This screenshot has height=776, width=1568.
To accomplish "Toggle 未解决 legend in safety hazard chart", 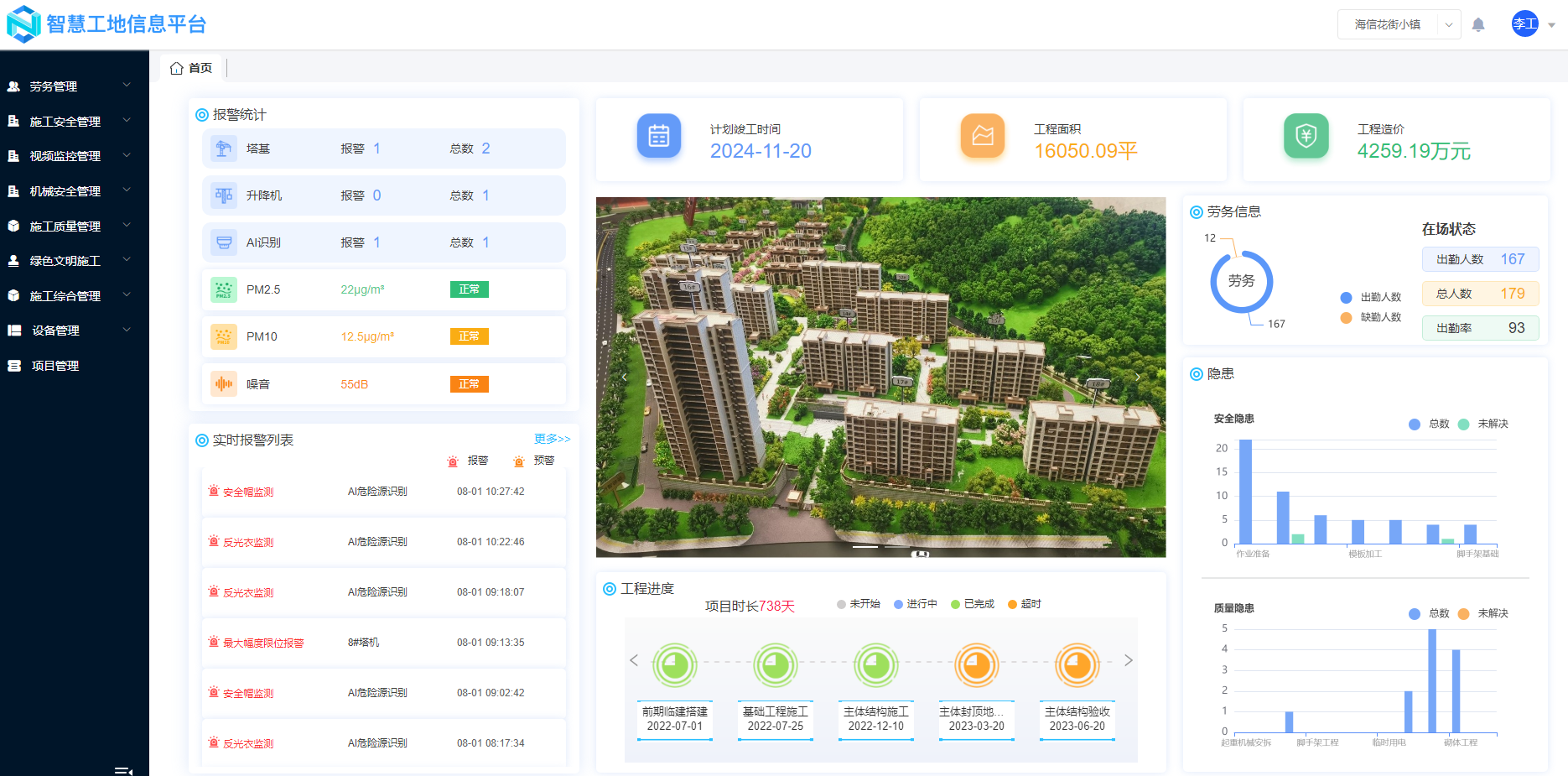I will [x=1483, y=424].
